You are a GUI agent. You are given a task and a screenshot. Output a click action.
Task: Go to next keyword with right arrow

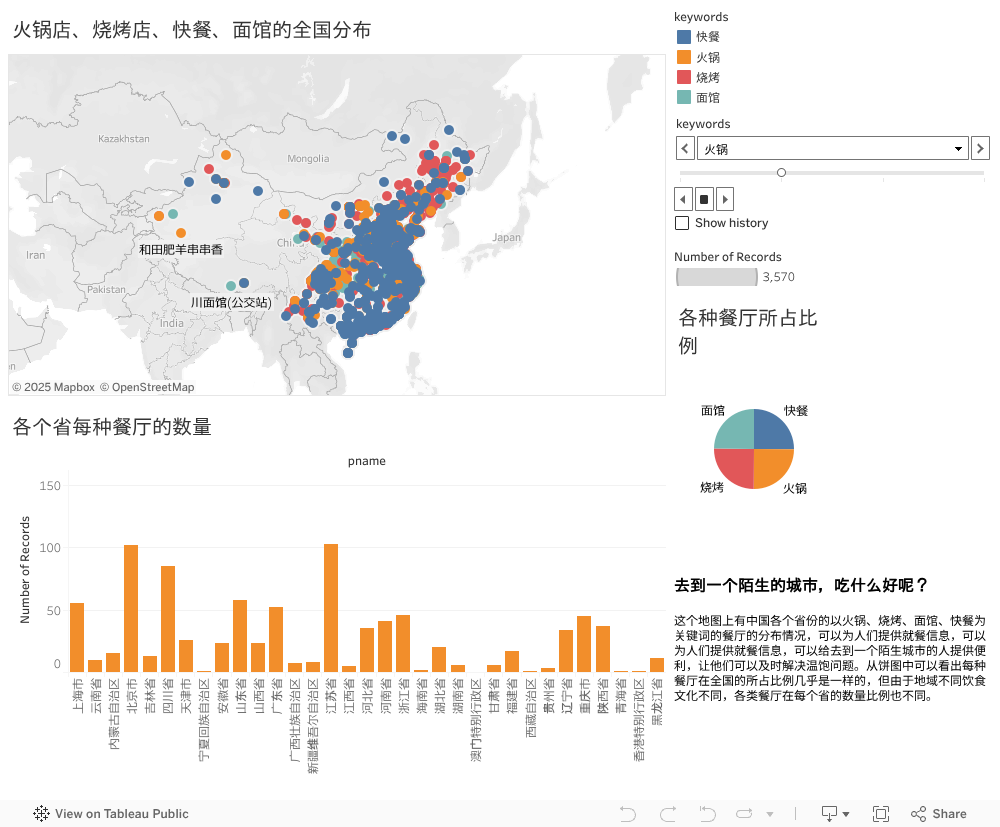[x=980, y=149]
